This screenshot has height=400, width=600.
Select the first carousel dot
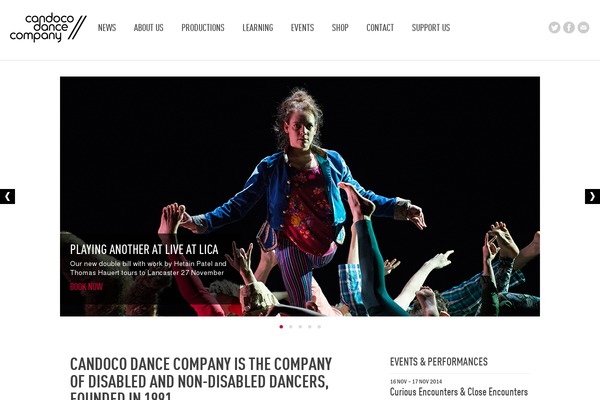(281, 327)
